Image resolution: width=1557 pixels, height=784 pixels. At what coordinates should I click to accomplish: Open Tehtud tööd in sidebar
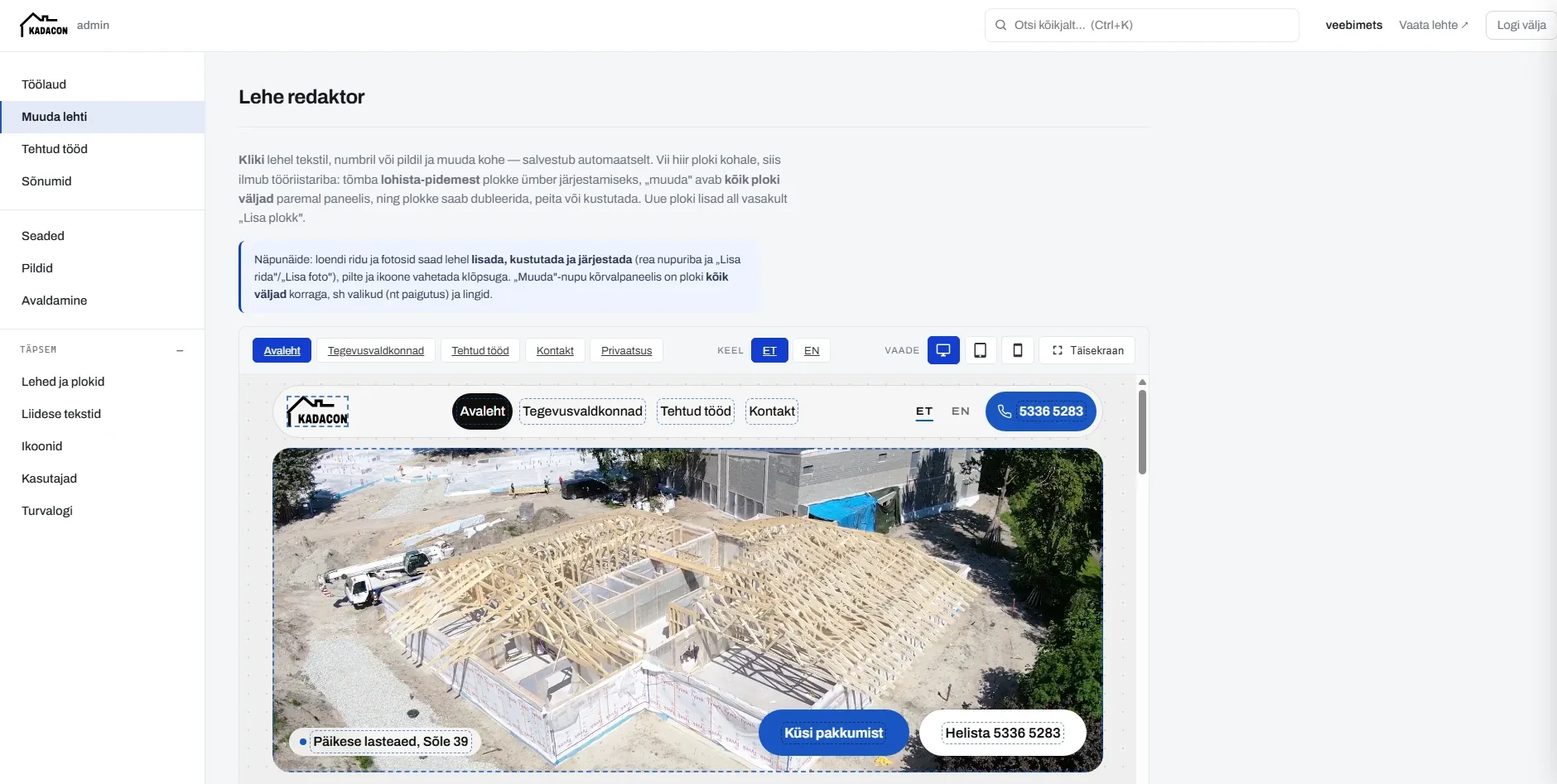click(103, 149)
